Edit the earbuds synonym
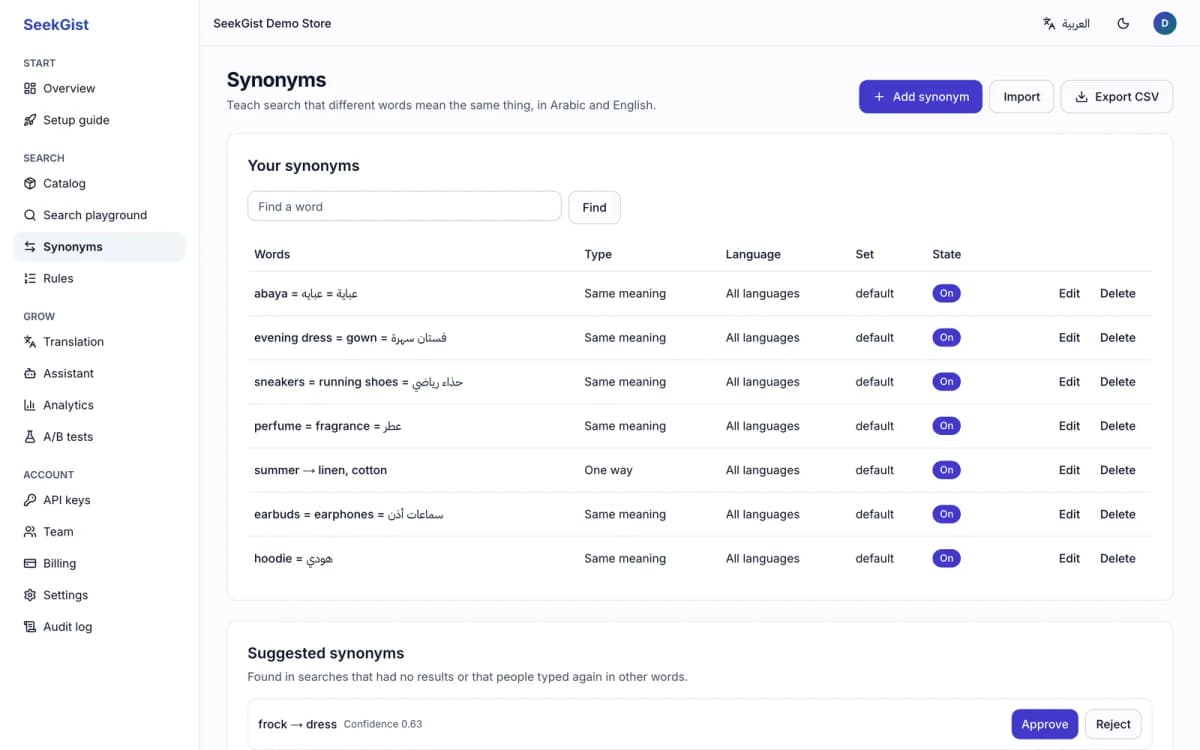 [1069, 513]
